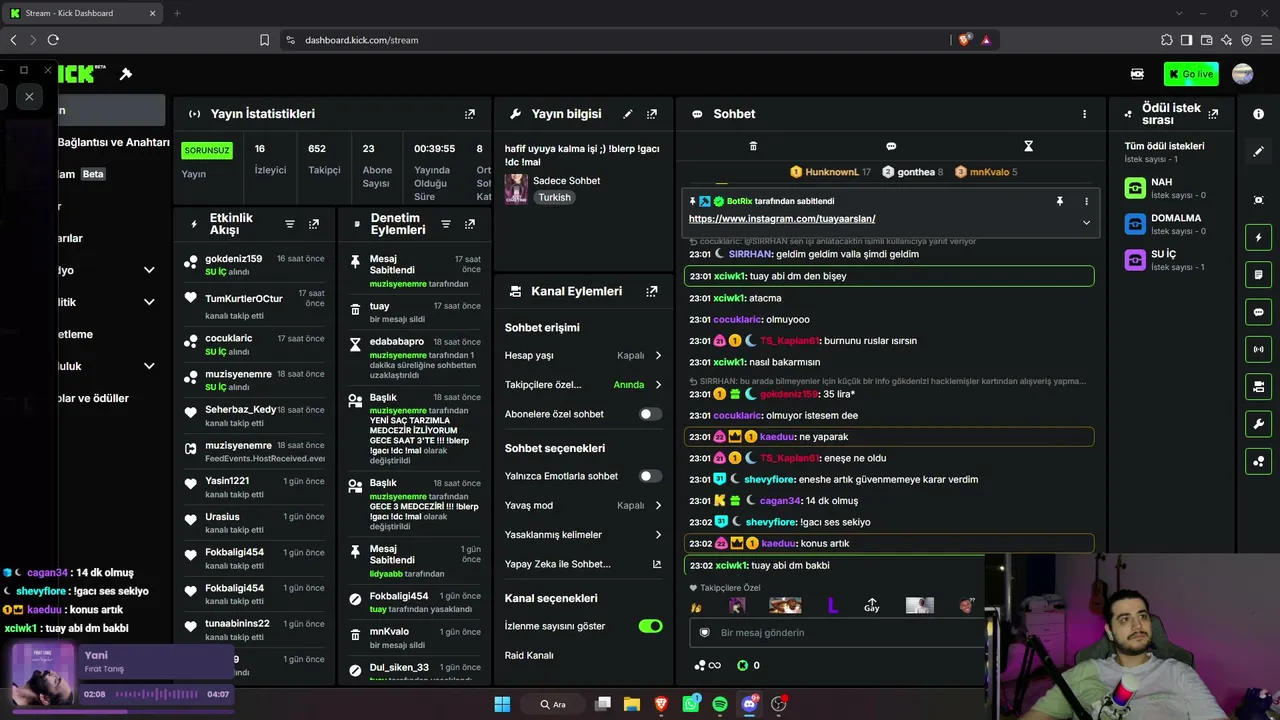This screenshot has height=720, width=1280.
Task: Click the Go live button
Action: [1191, 74]
